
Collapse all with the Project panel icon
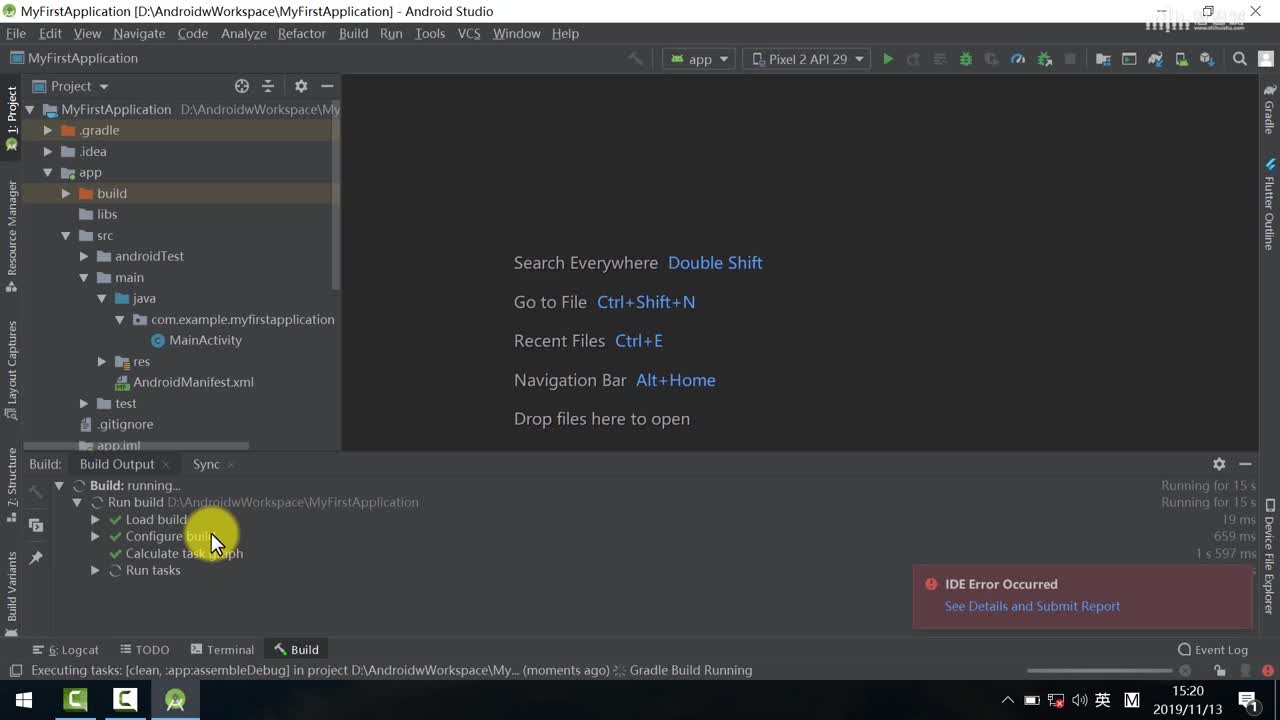(268, 86)
